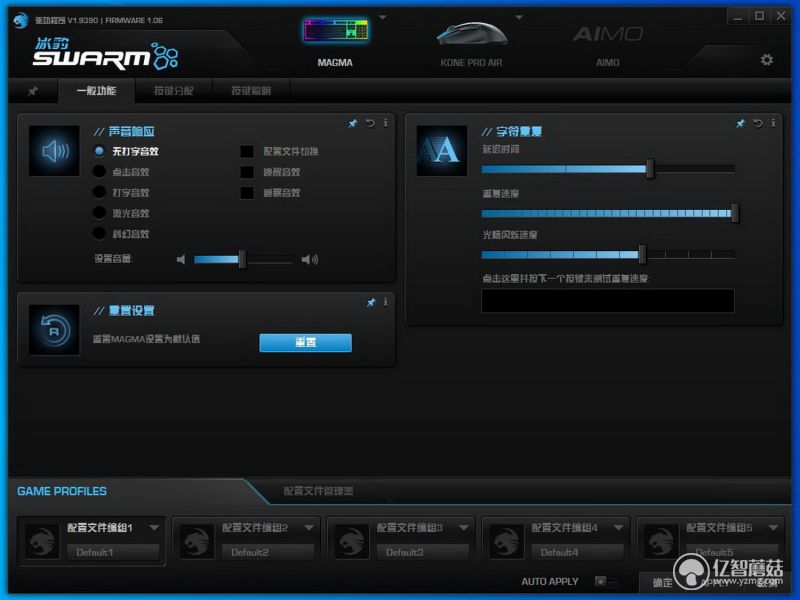The image size is (800, 600).
Task: Click the blue 重置 reset button
Action: (306, 343)
